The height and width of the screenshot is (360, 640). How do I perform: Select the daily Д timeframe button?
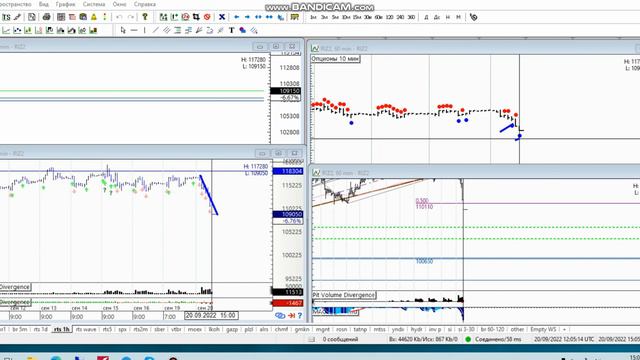click(x=426, y=17)
